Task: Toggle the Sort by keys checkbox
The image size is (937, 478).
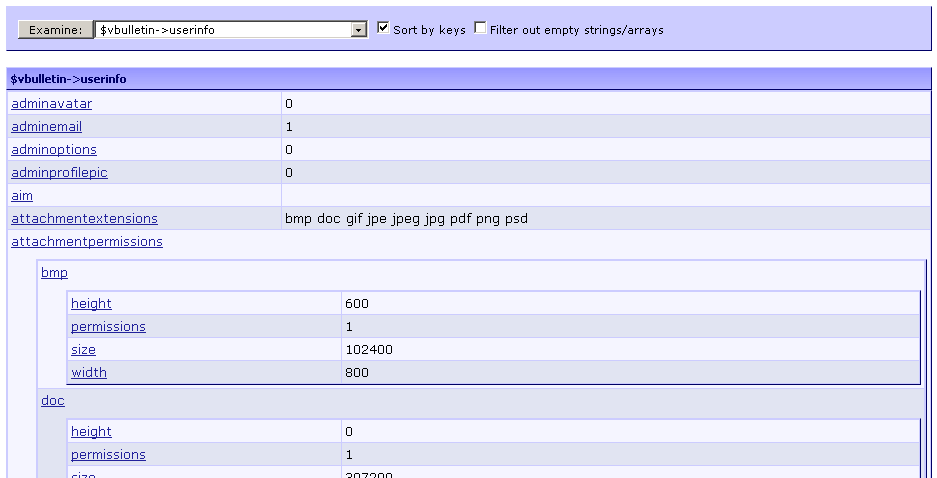Action: click(384, 29)
